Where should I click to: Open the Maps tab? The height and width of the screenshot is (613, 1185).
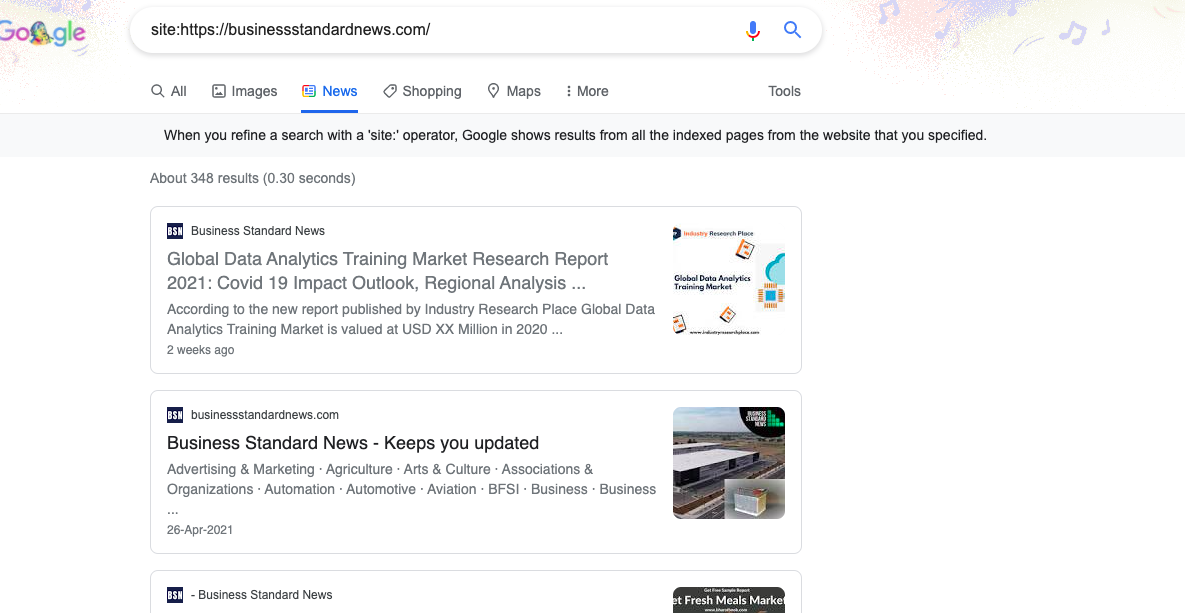pos(514,91)
